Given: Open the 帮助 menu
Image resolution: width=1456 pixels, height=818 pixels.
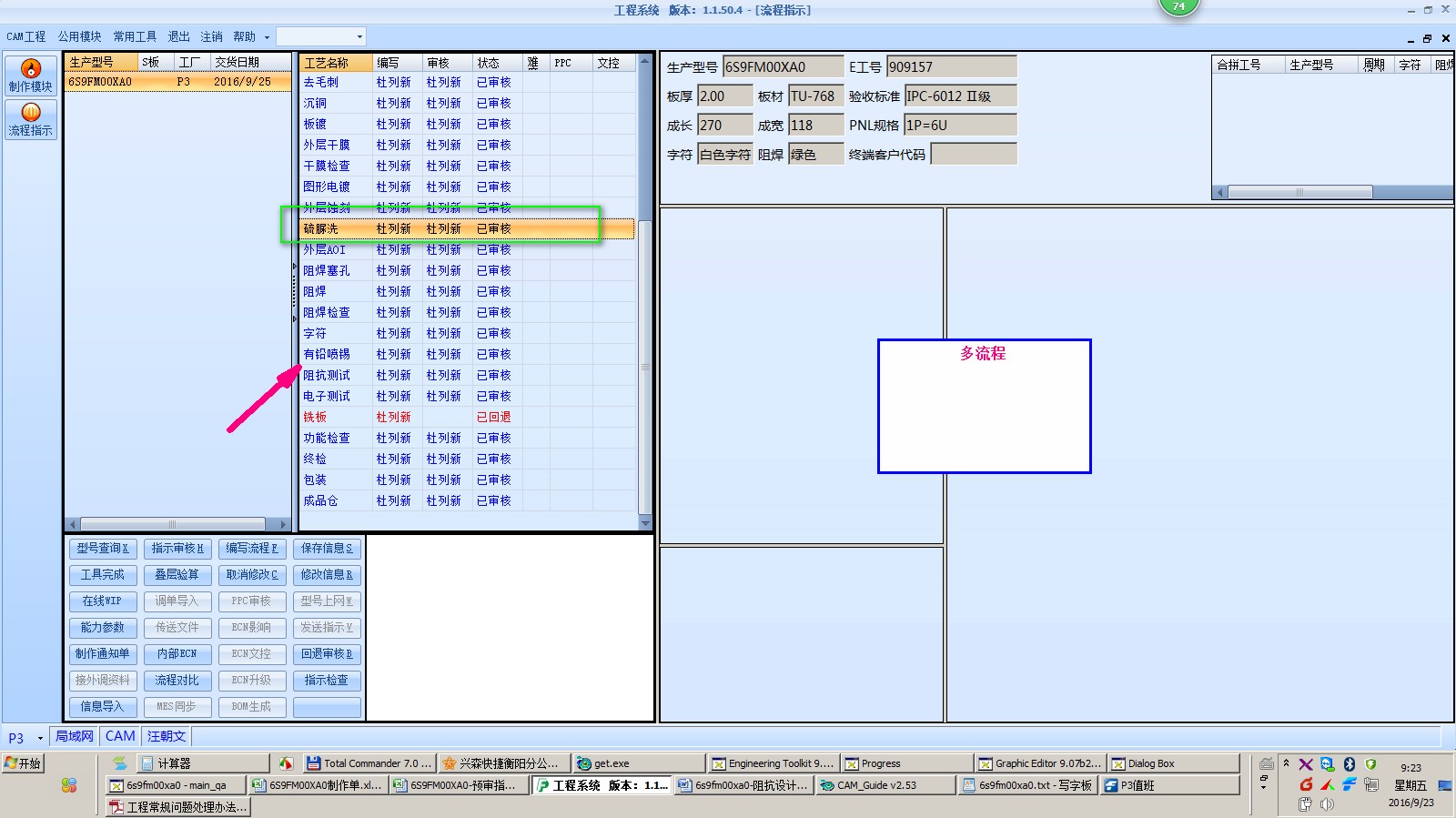Looking at the screenshot, I should [x=244, y=36].
